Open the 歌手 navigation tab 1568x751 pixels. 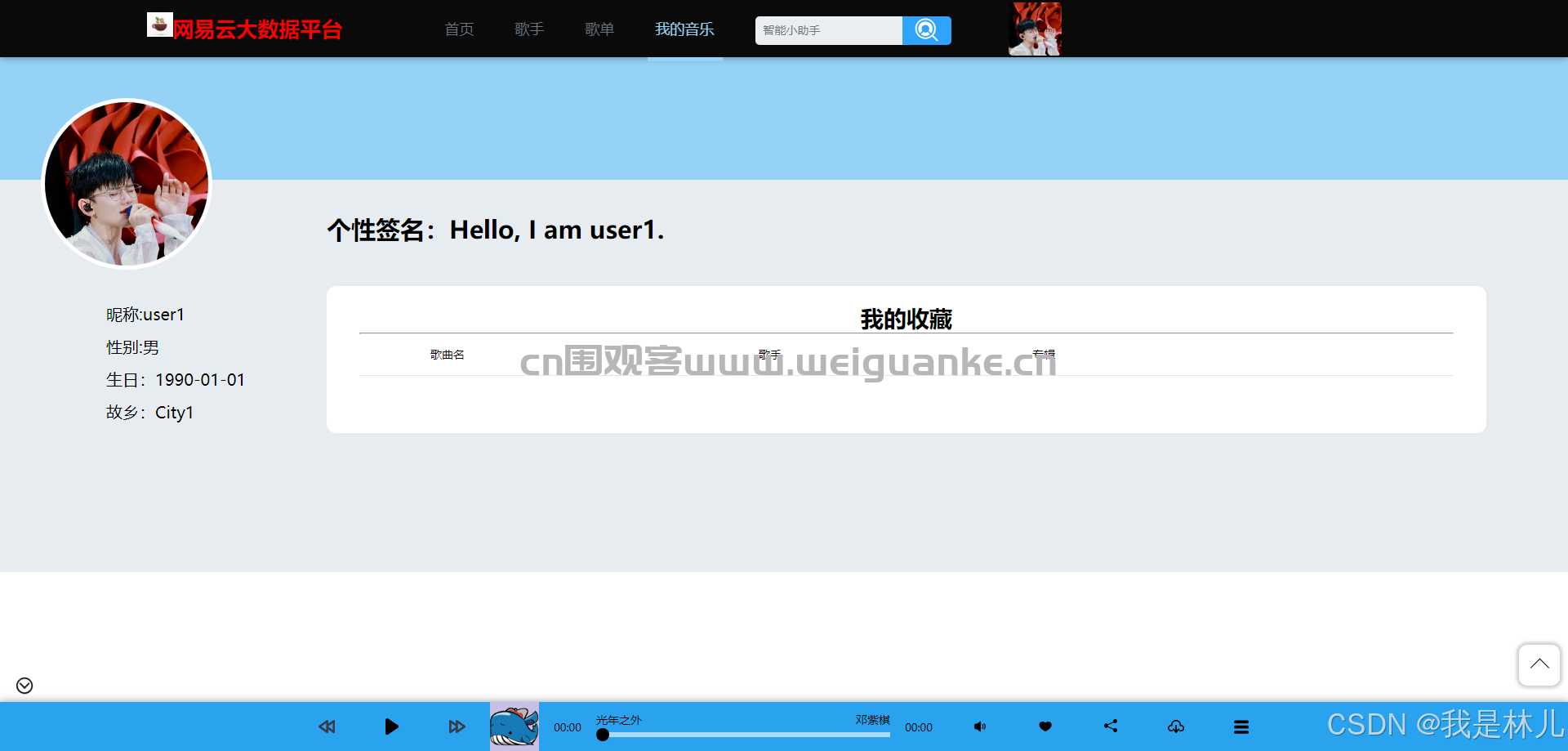point(529,29)
